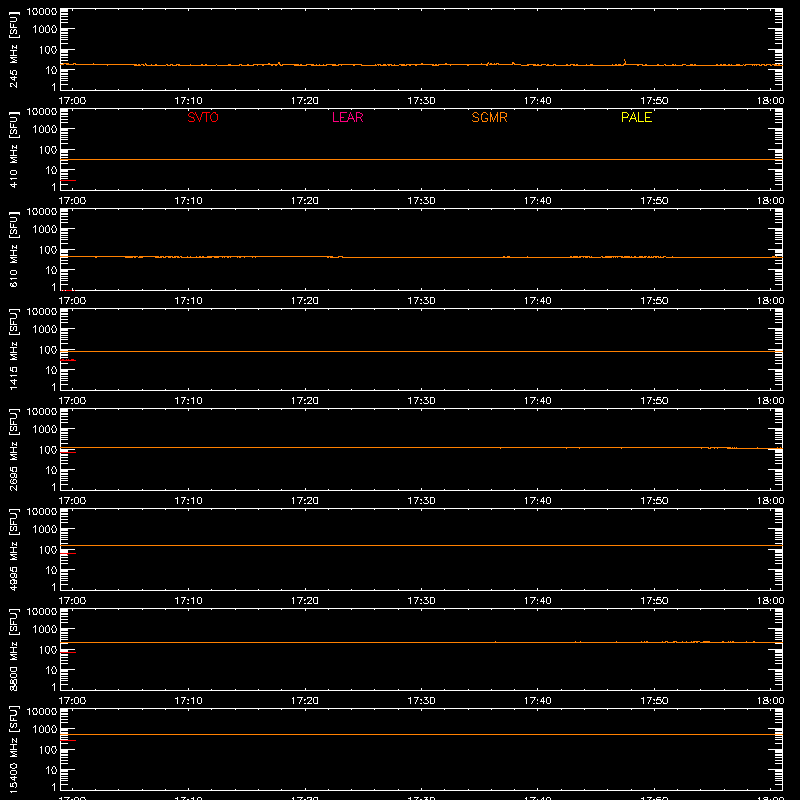Click the yellow PALE station label
Screen dimensions: 800x800
pyautogui.click(x=636, y=117)
